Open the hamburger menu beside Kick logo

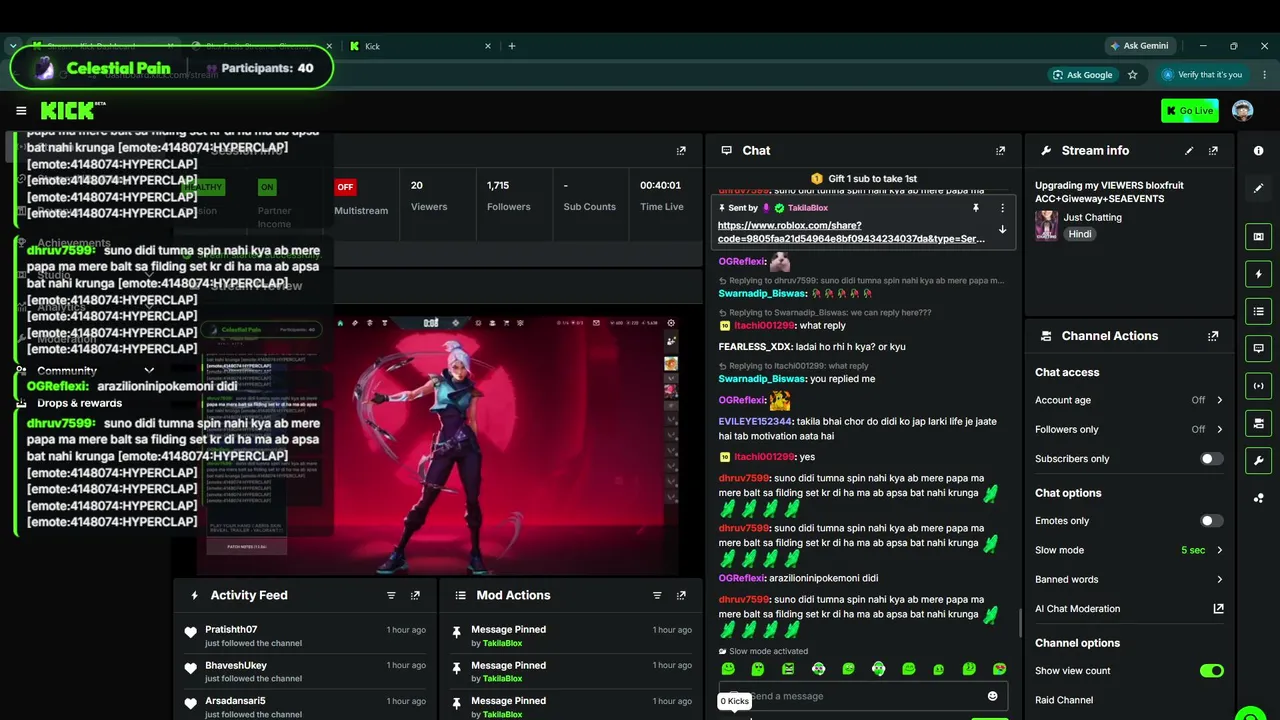click(x=21, y=111)
